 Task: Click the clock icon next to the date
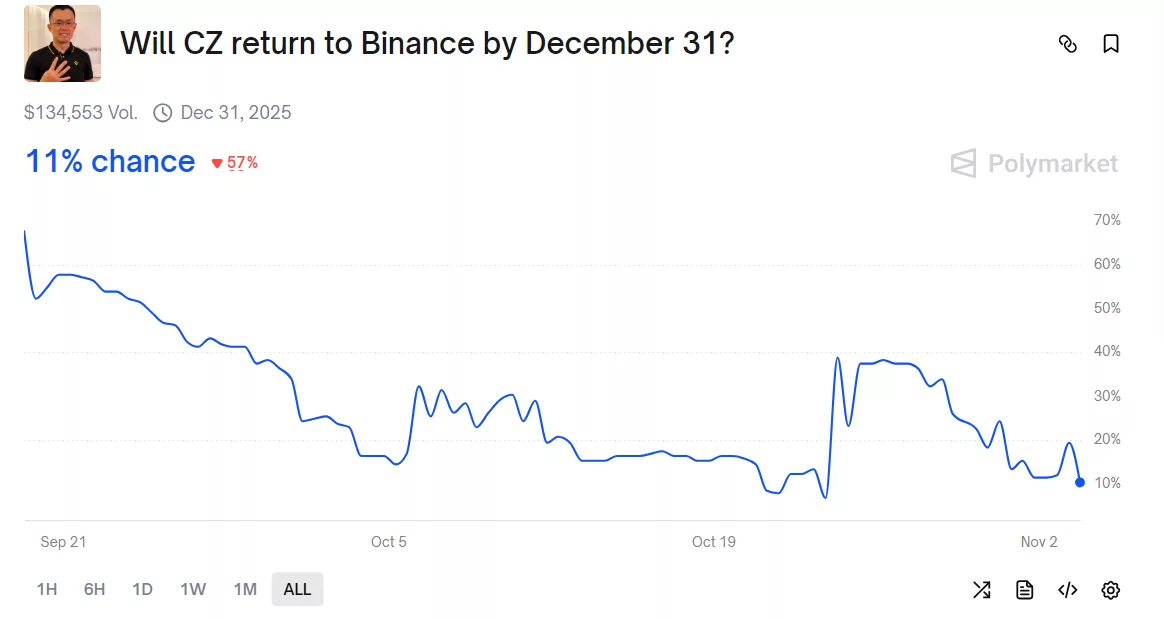coord(162,112)
